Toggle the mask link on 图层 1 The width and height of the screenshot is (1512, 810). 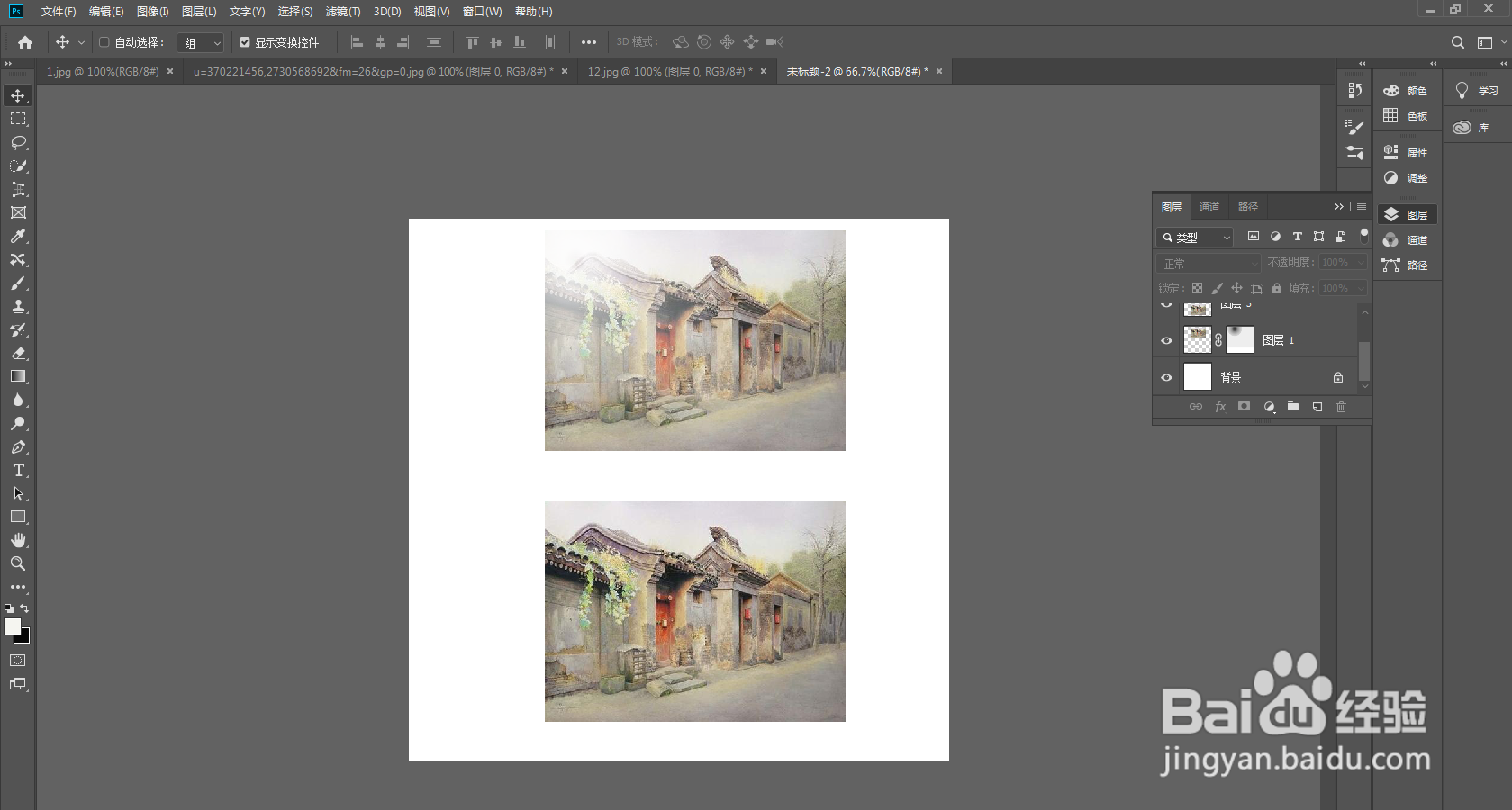pos(1218,340)
